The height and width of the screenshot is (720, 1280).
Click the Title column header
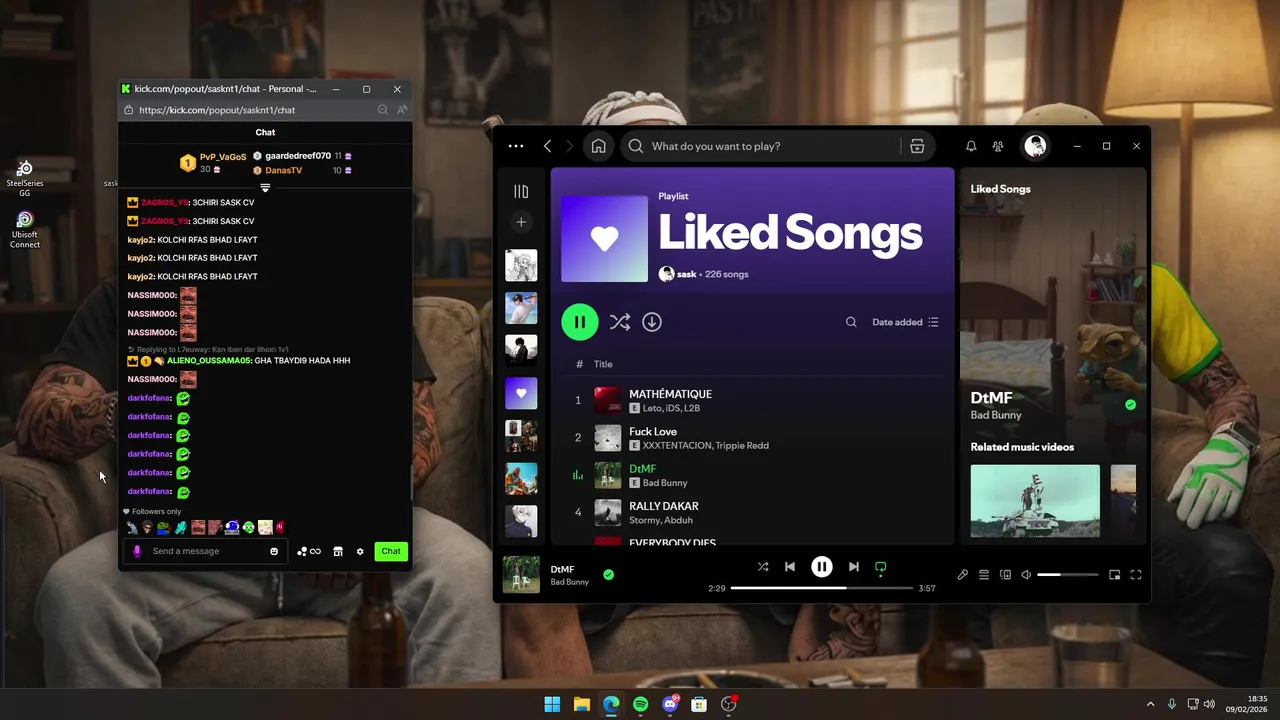(x=603, y=364)
